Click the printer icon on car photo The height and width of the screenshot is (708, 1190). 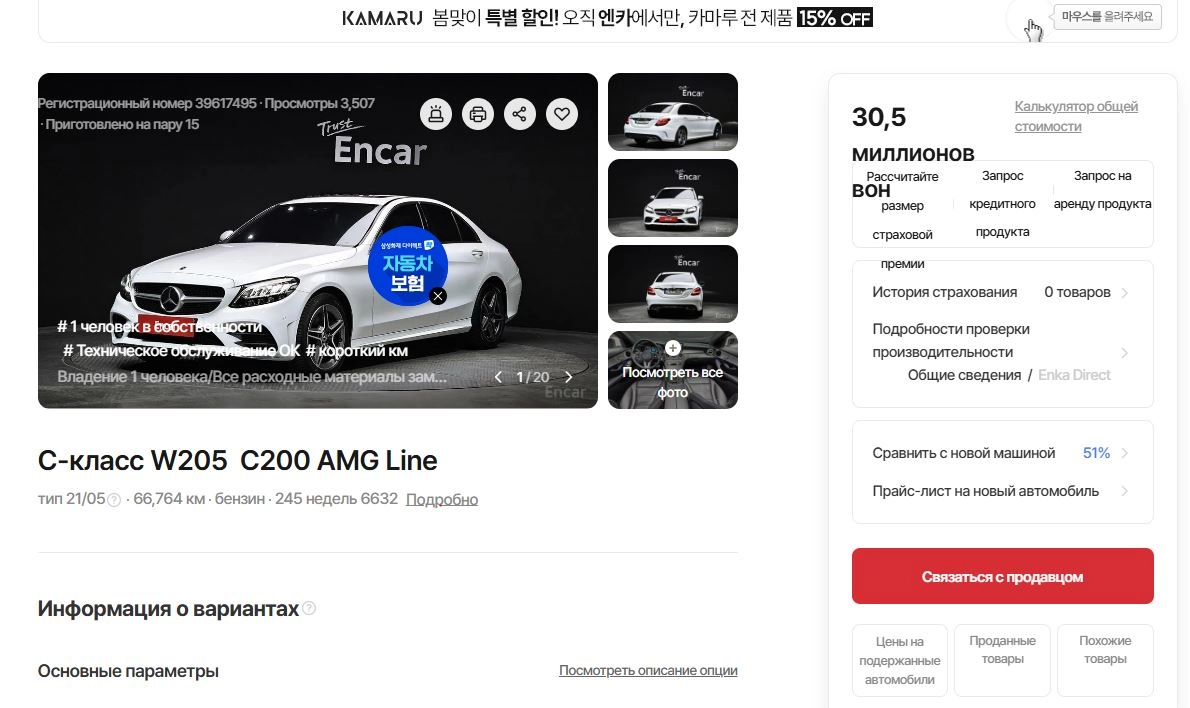[x=478, y=114]
